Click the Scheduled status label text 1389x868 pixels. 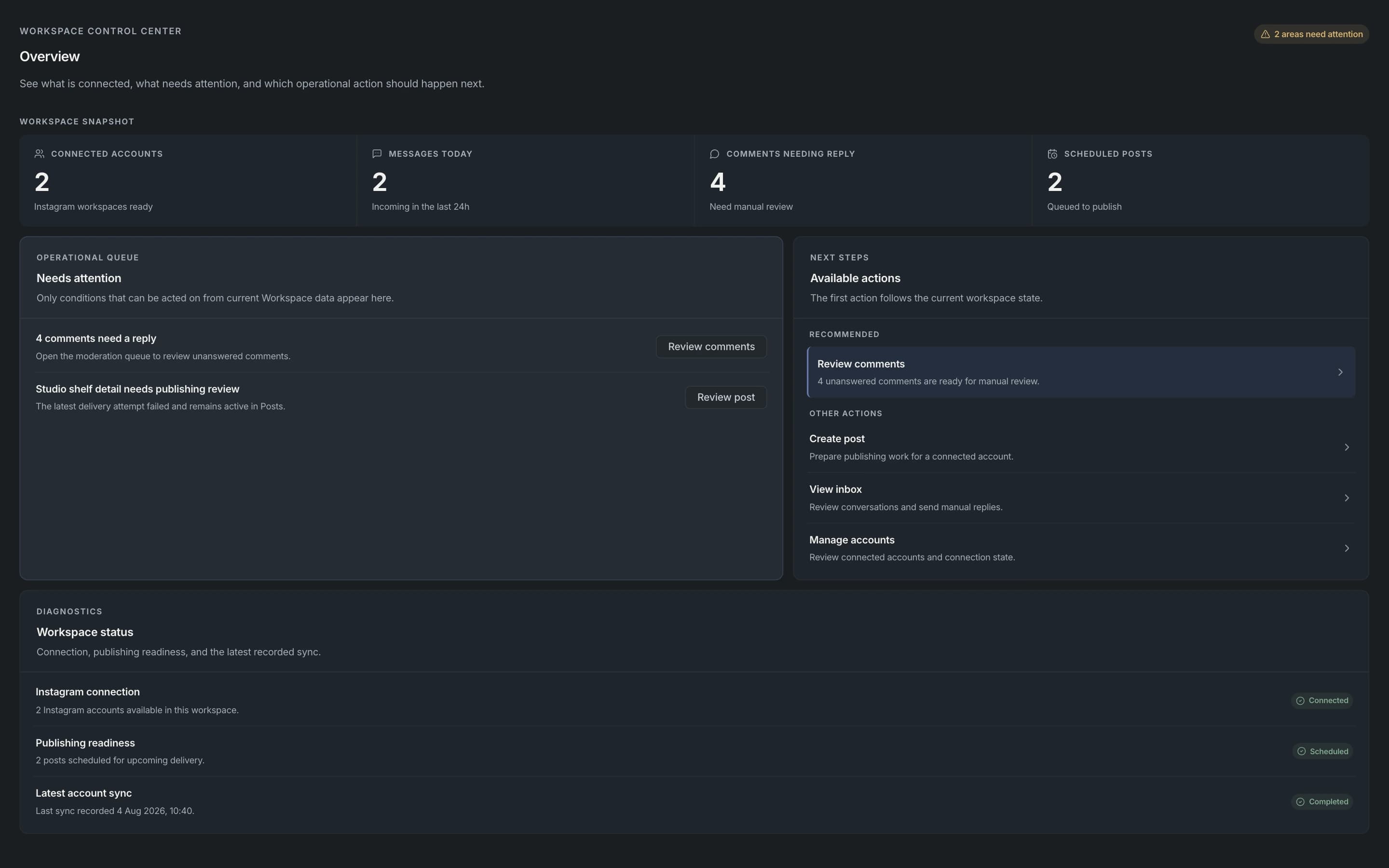[1329, 751]
